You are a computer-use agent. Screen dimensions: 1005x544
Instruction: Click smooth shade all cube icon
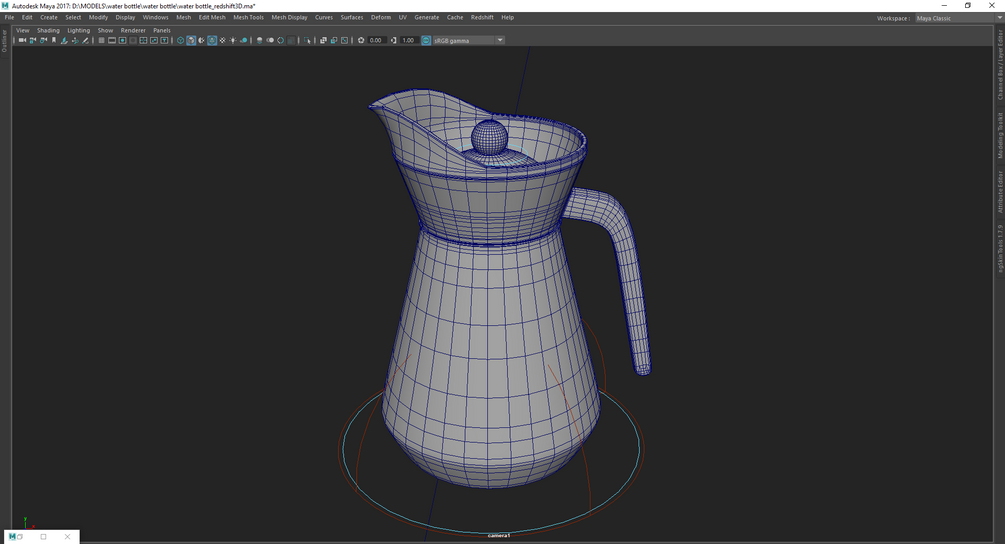[x=191, y=40]
